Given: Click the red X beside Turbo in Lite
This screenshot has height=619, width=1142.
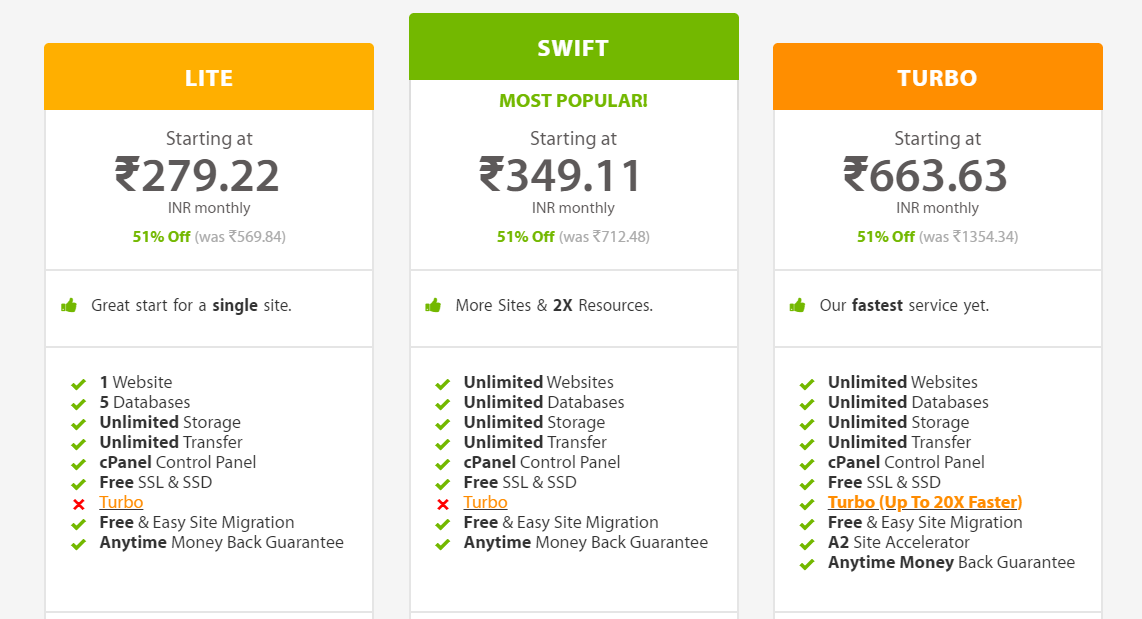Looking at the screenshot, I should tap(78, 504).
